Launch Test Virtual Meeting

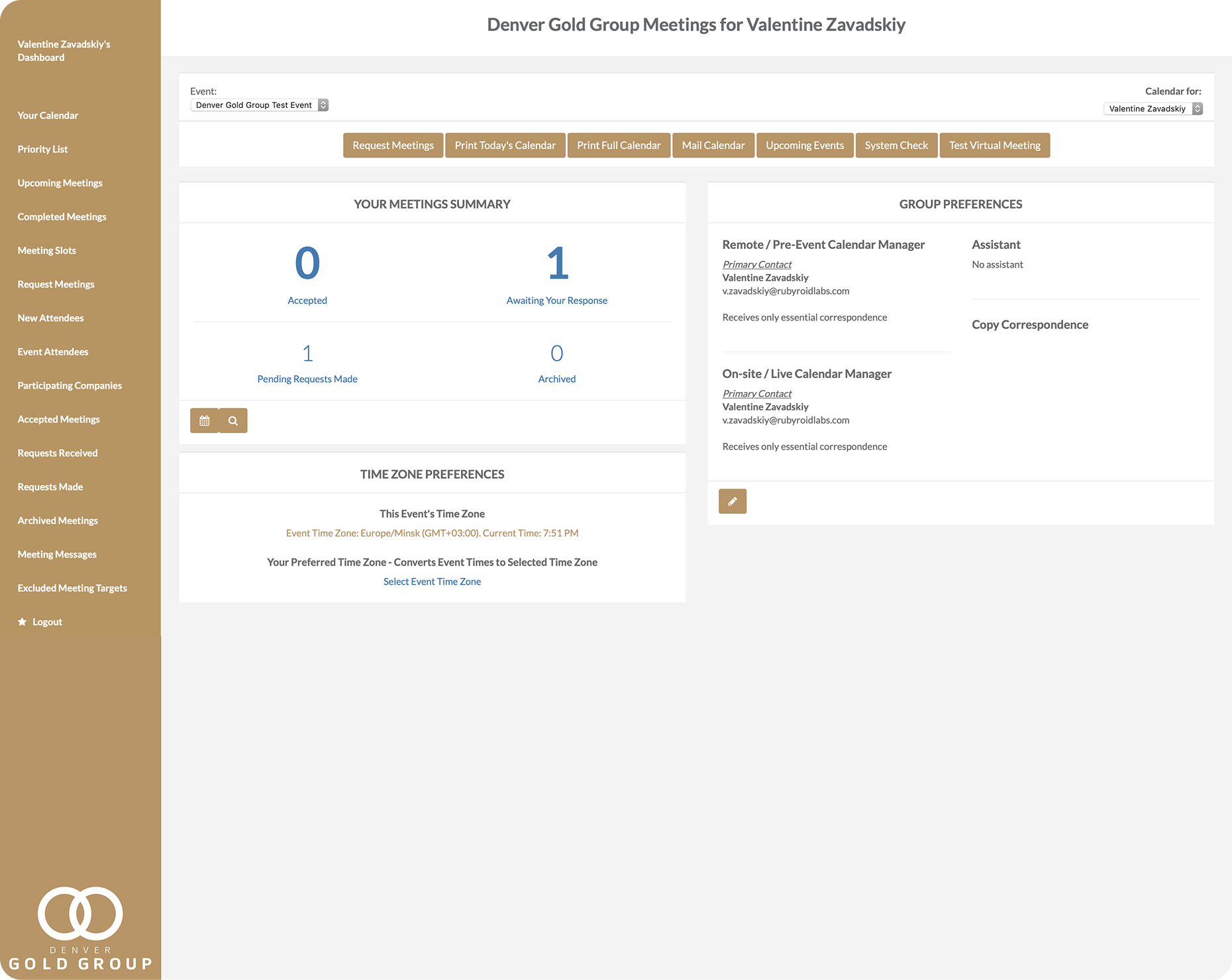[x=995, y=146]
